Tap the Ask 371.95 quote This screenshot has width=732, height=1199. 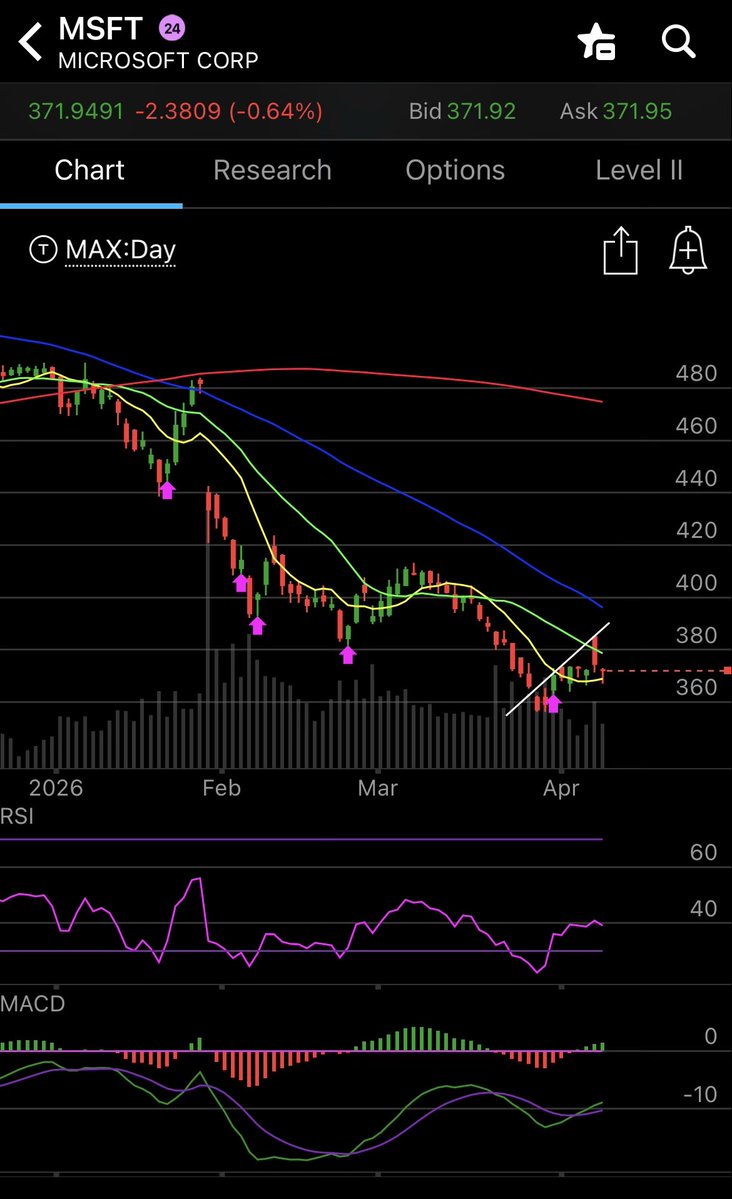click(616, 111)
